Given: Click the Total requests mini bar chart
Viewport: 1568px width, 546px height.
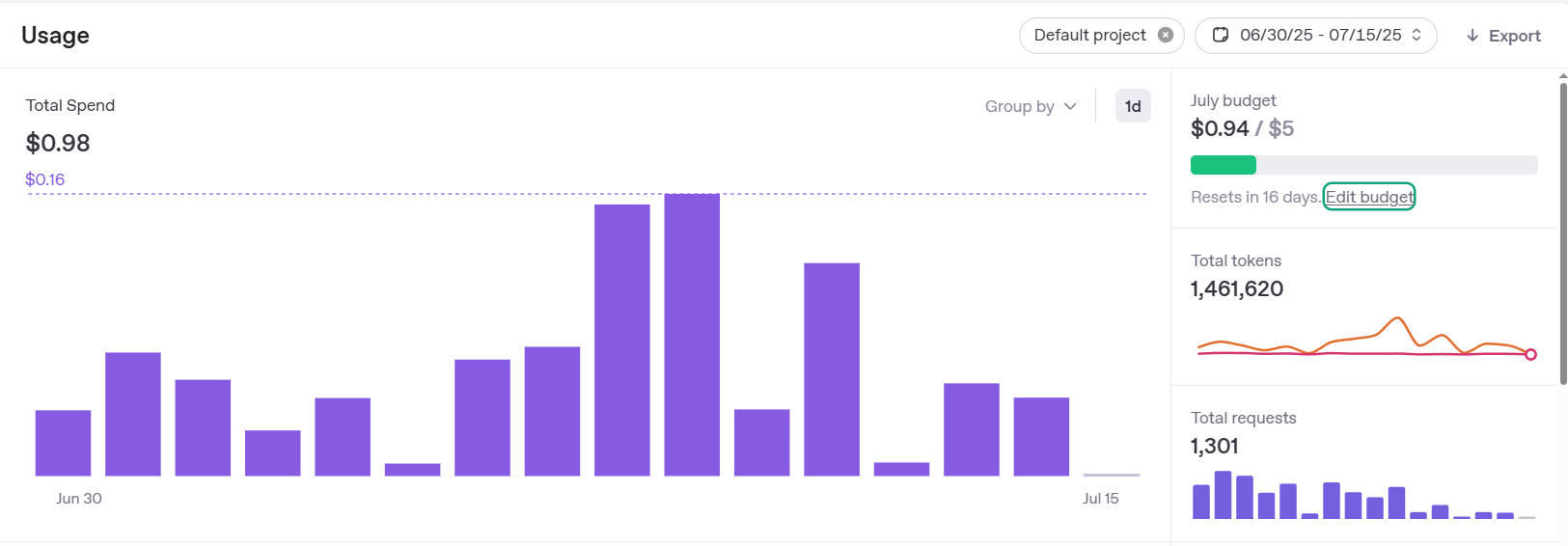Looking at the screenshot, I should coord(1362,497).
